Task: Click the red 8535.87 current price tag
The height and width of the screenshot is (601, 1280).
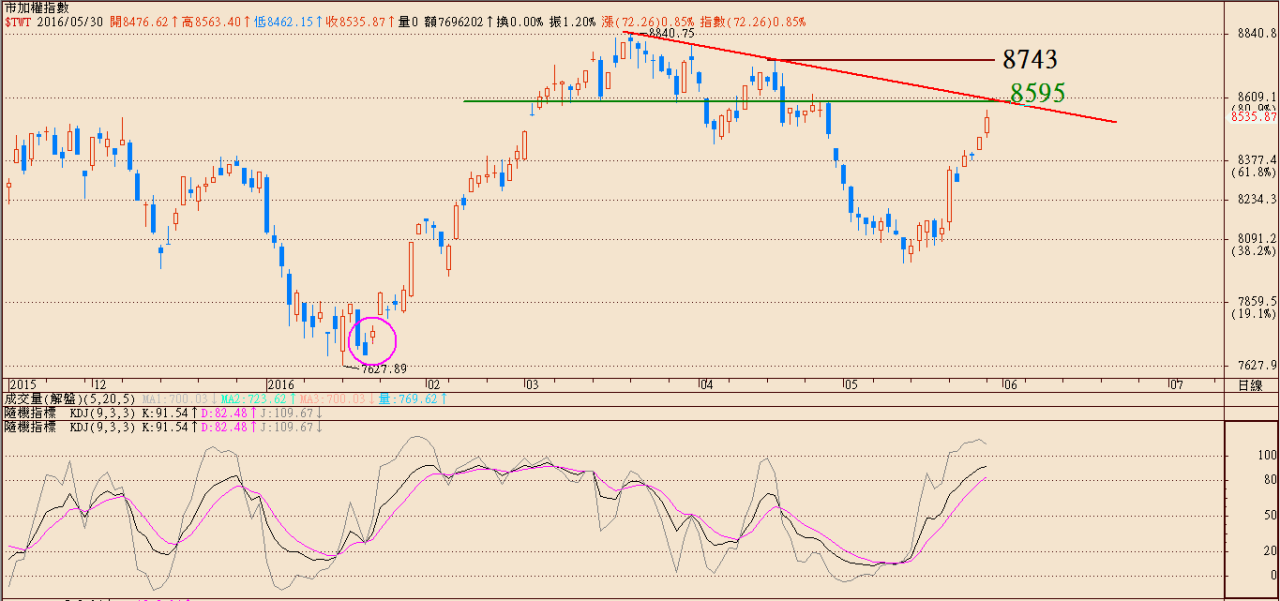Action: tap(1255, 117)
